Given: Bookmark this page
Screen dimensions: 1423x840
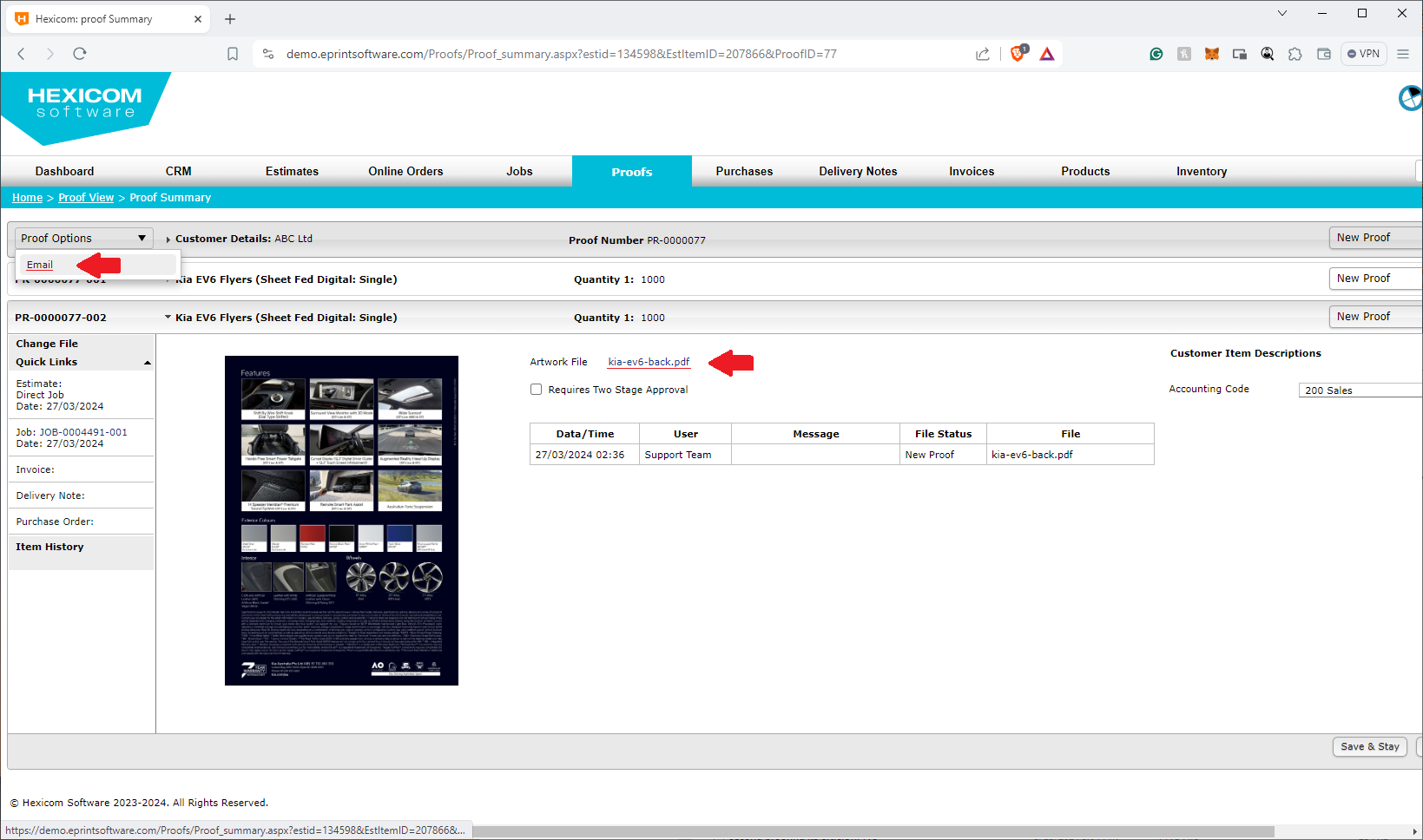Looking at the screenshot, I should tap(233, 54).
